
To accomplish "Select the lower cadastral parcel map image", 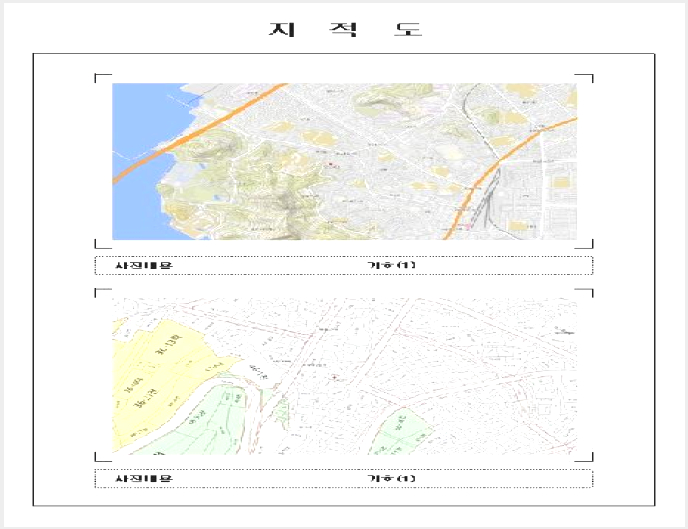I will click(344, 376).
